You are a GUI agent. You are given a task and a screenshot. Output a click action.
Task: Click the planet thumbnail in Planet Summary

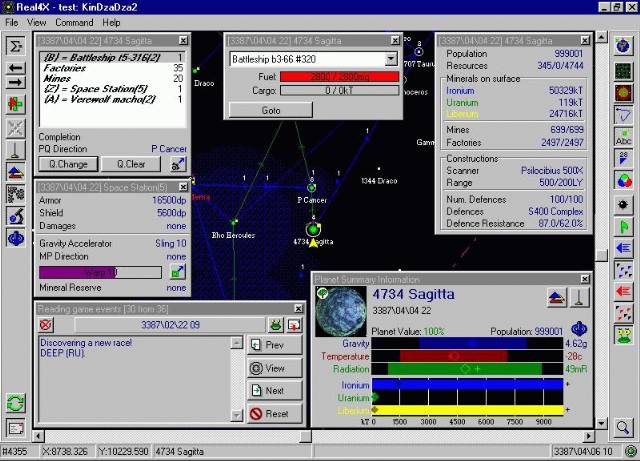(x=341, y=311)
